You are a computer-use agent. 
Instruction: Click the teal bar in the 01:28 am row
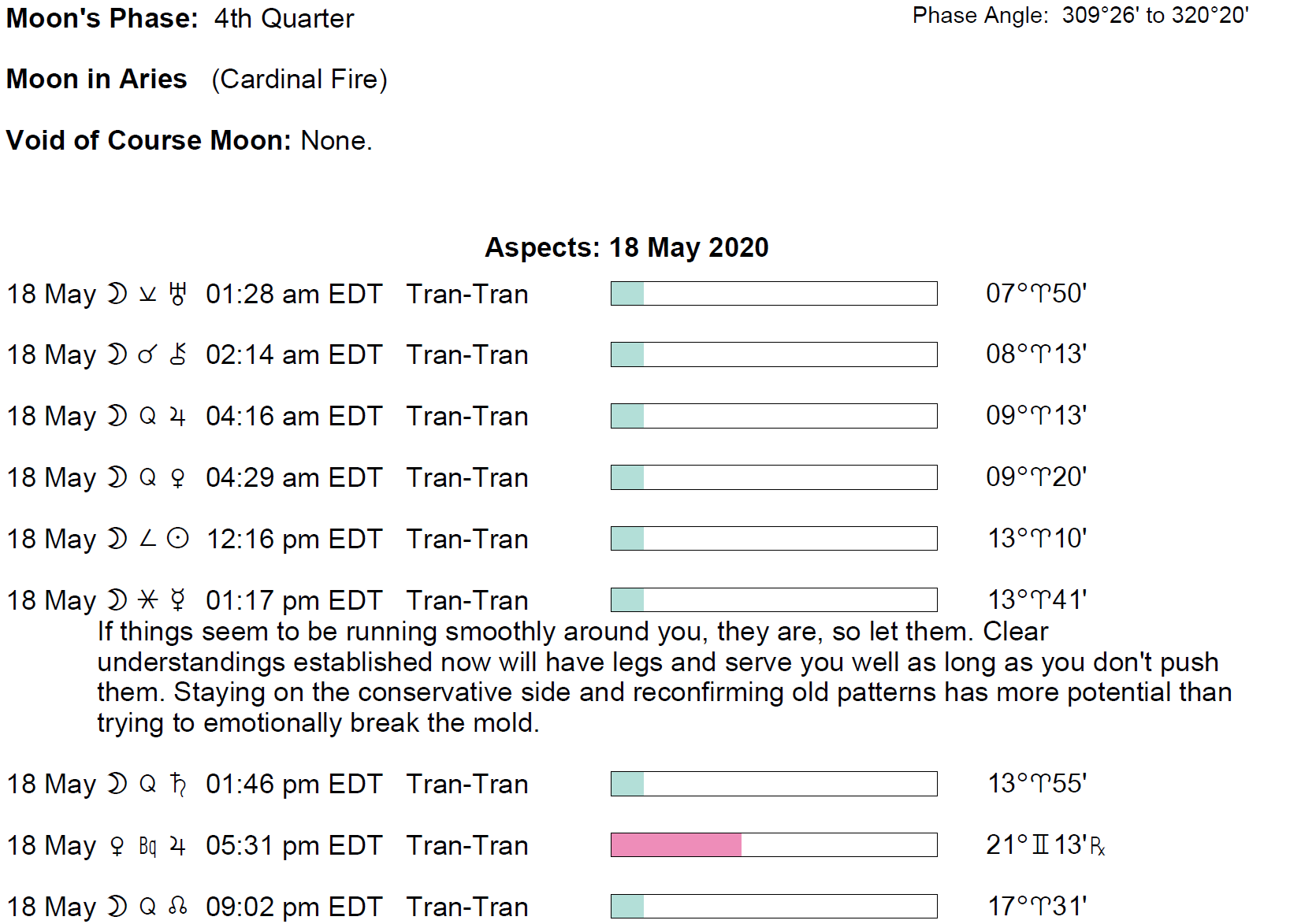pyautogui.click(x=627, y=294)
